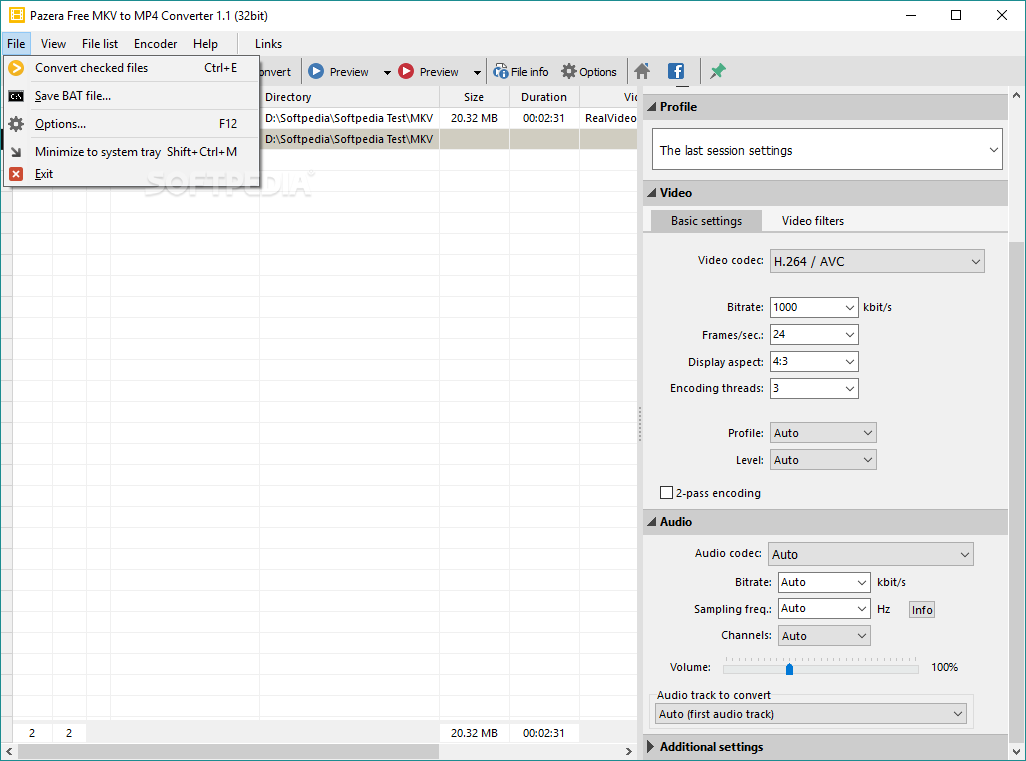Open Options from the toolbar gear

click(x=590, y=71)
